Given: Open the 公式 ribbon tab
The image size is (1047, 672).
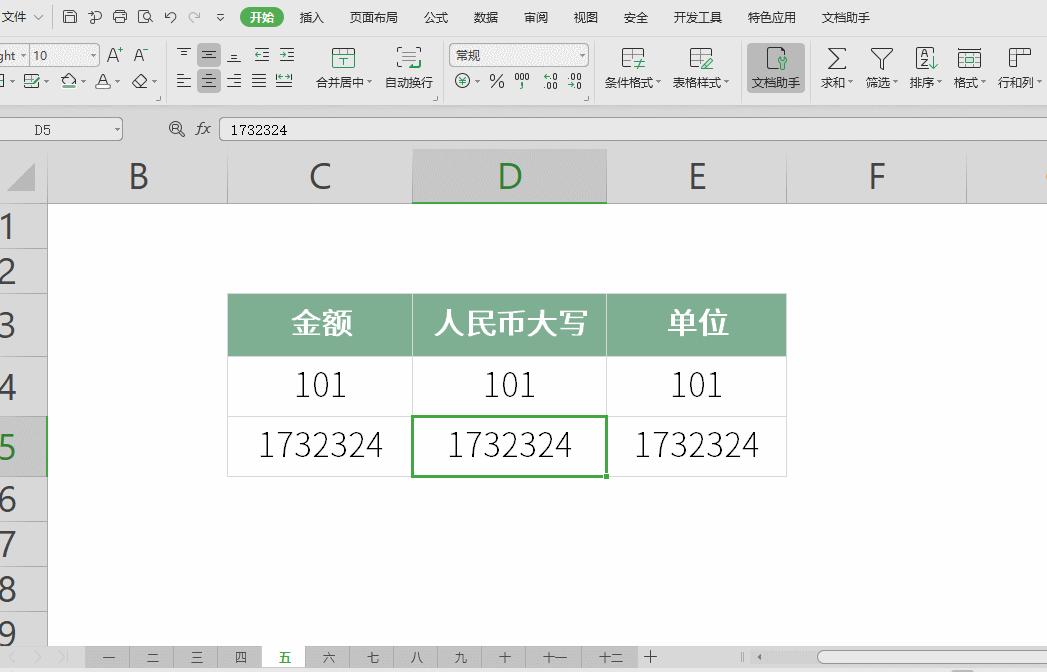Looking at the screenshot, I should click(x=434, y=17).
